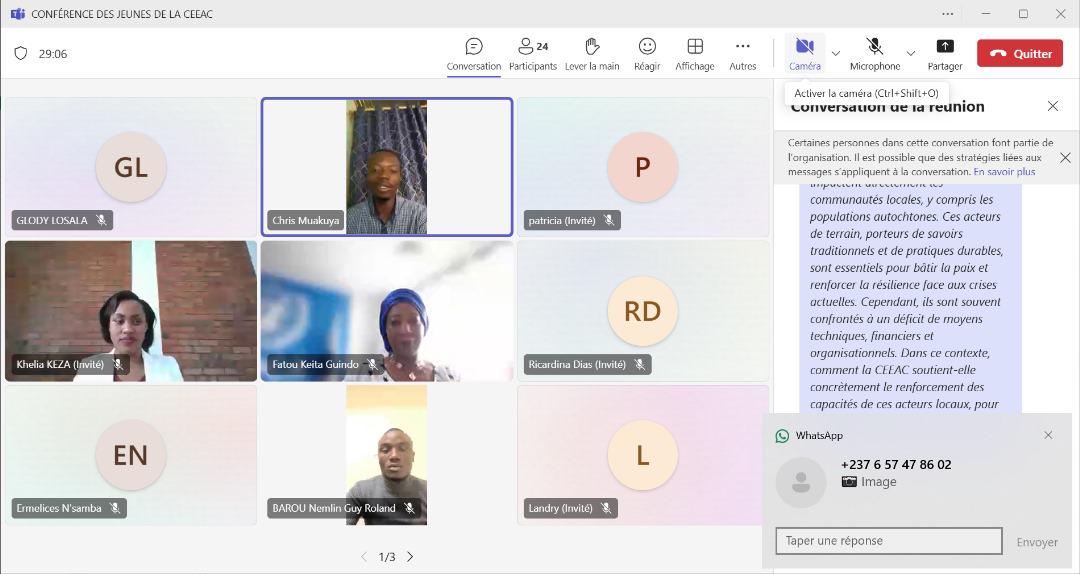This screenshot has height=574, width=1080.
Task: Open the En savoir plus link
Action: (x=1004, y=172)
